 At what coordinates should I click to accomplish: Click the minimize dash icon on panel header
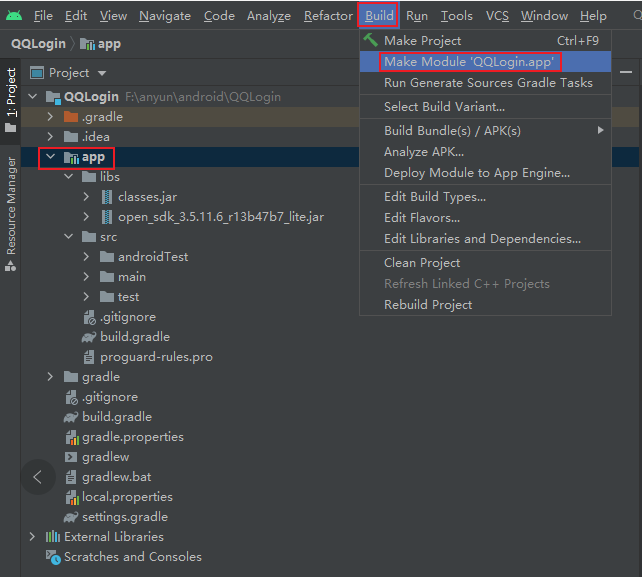pos(626,72)
